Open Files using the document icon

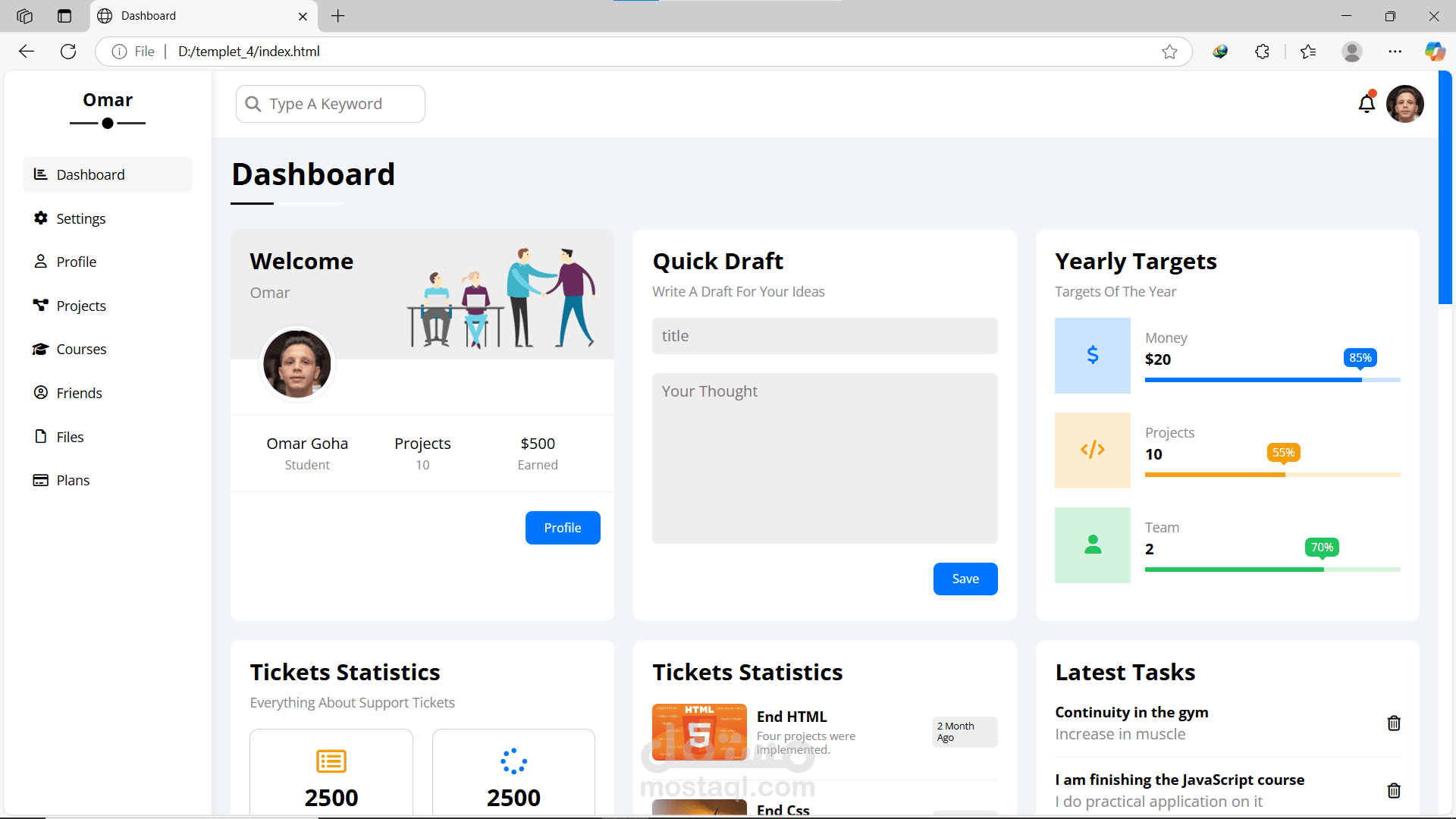[x=41, y=436]
